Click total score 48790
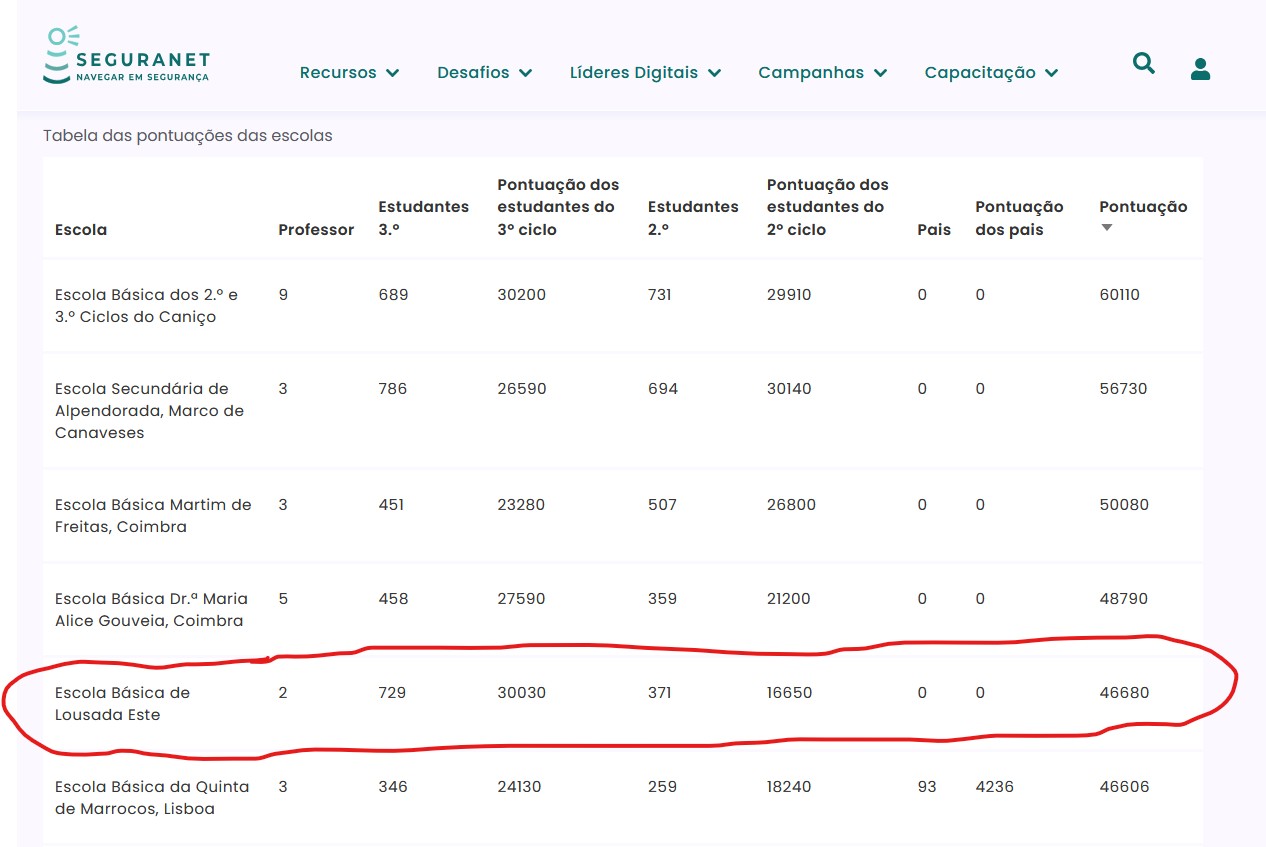The height and width of the screenshot is (847, 1266). pyautogui.click(x=1123, y=599)
